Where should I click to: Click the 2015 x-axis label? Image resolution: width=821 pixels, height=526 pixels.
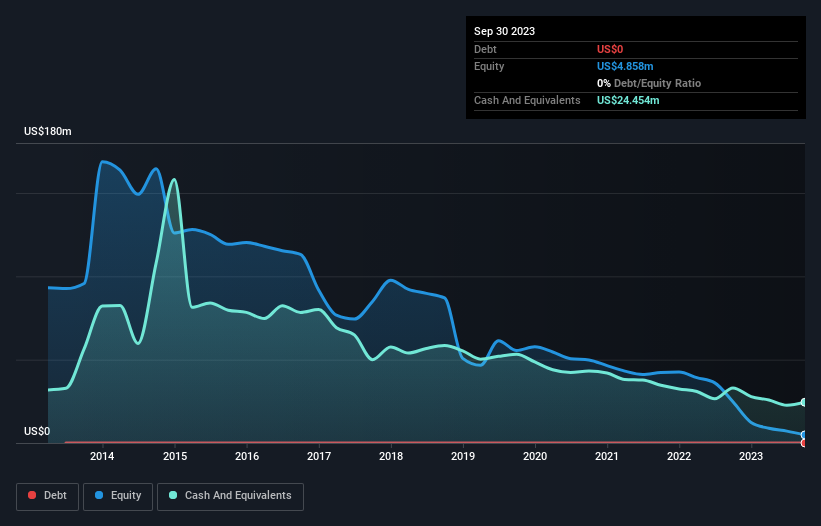pyautogui.click(x=175, y=456)
